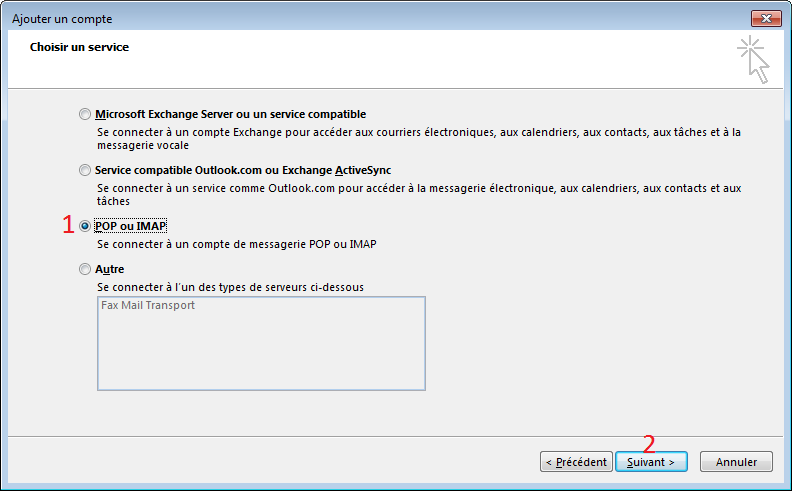Select the POP ou IMAP radio button
792x491 pixels.
coord(84,226)
